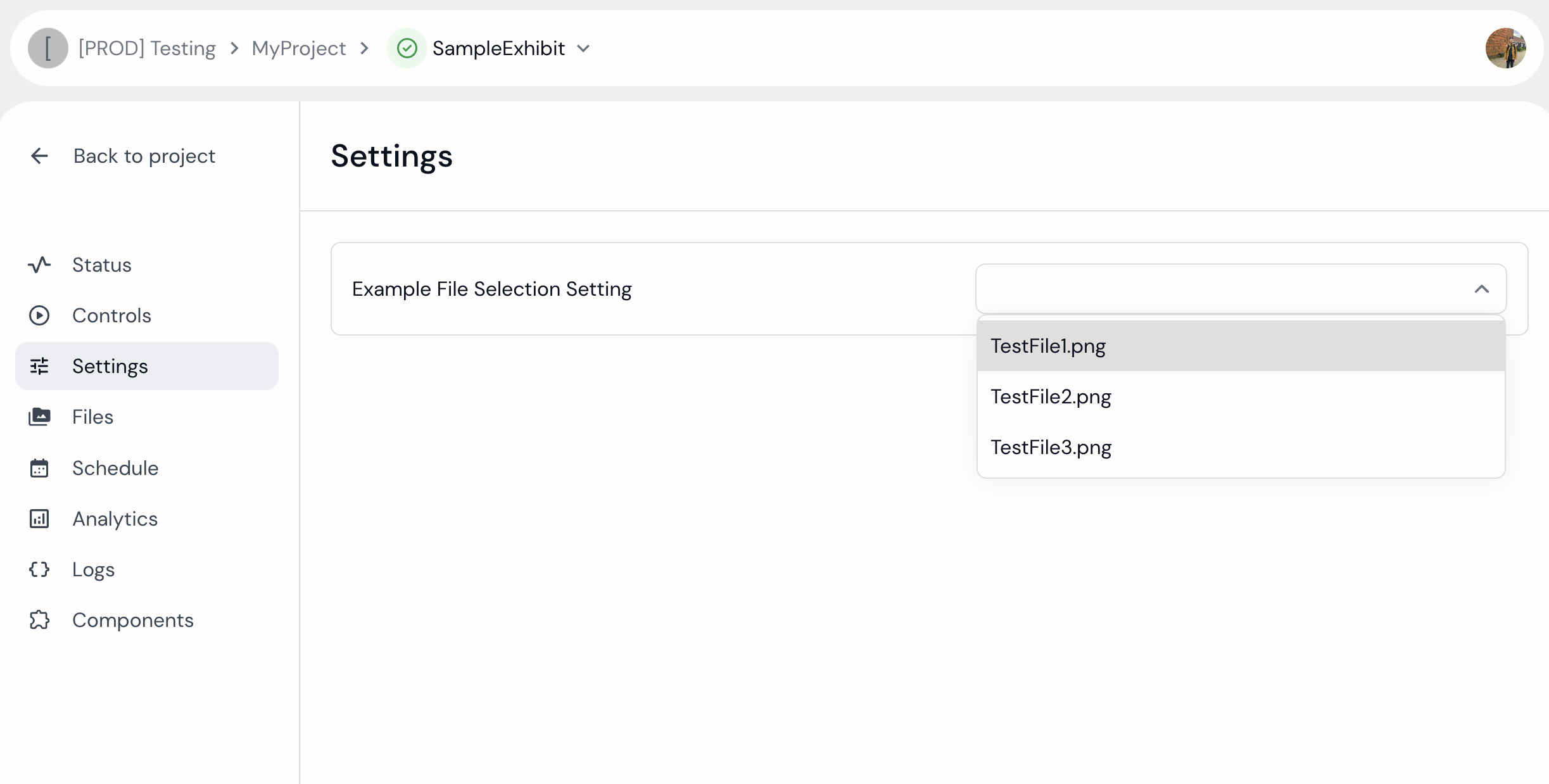Expand the SampleExhibit switcher chevron
1549x784 pixels.
584,48
